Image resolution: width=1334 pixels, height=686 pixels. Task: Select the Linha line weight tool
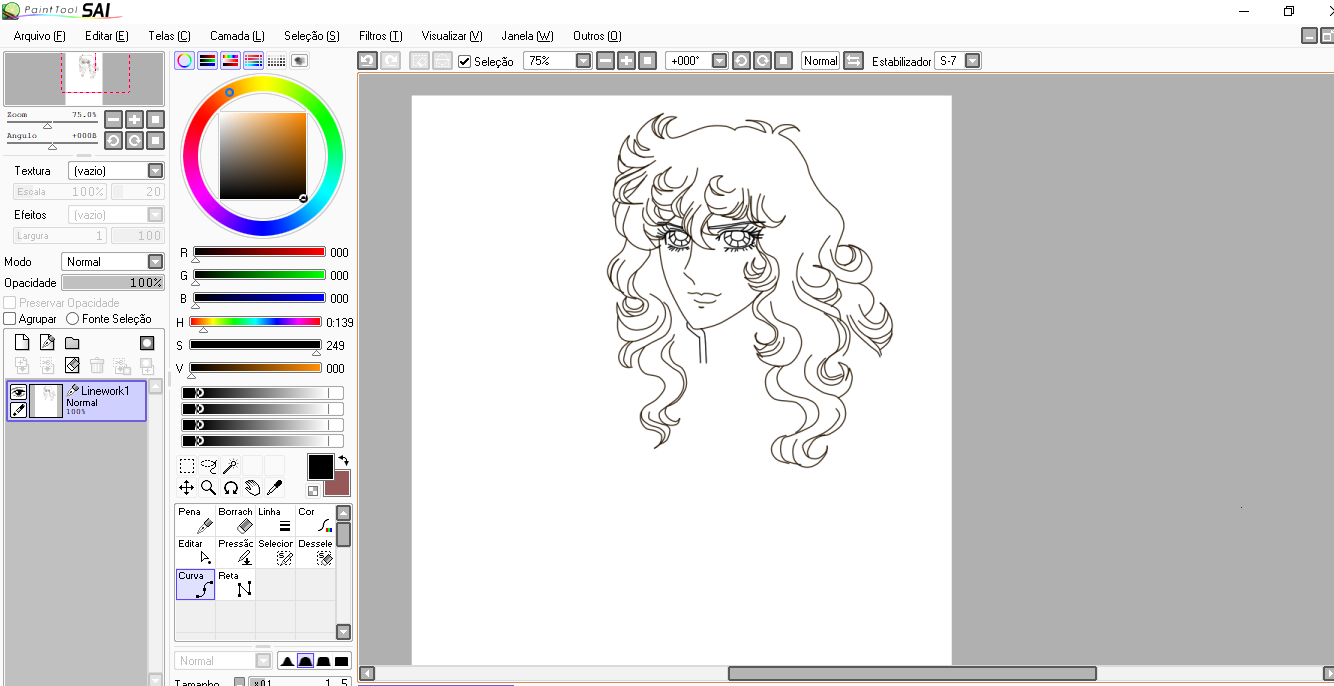(275, 521)
